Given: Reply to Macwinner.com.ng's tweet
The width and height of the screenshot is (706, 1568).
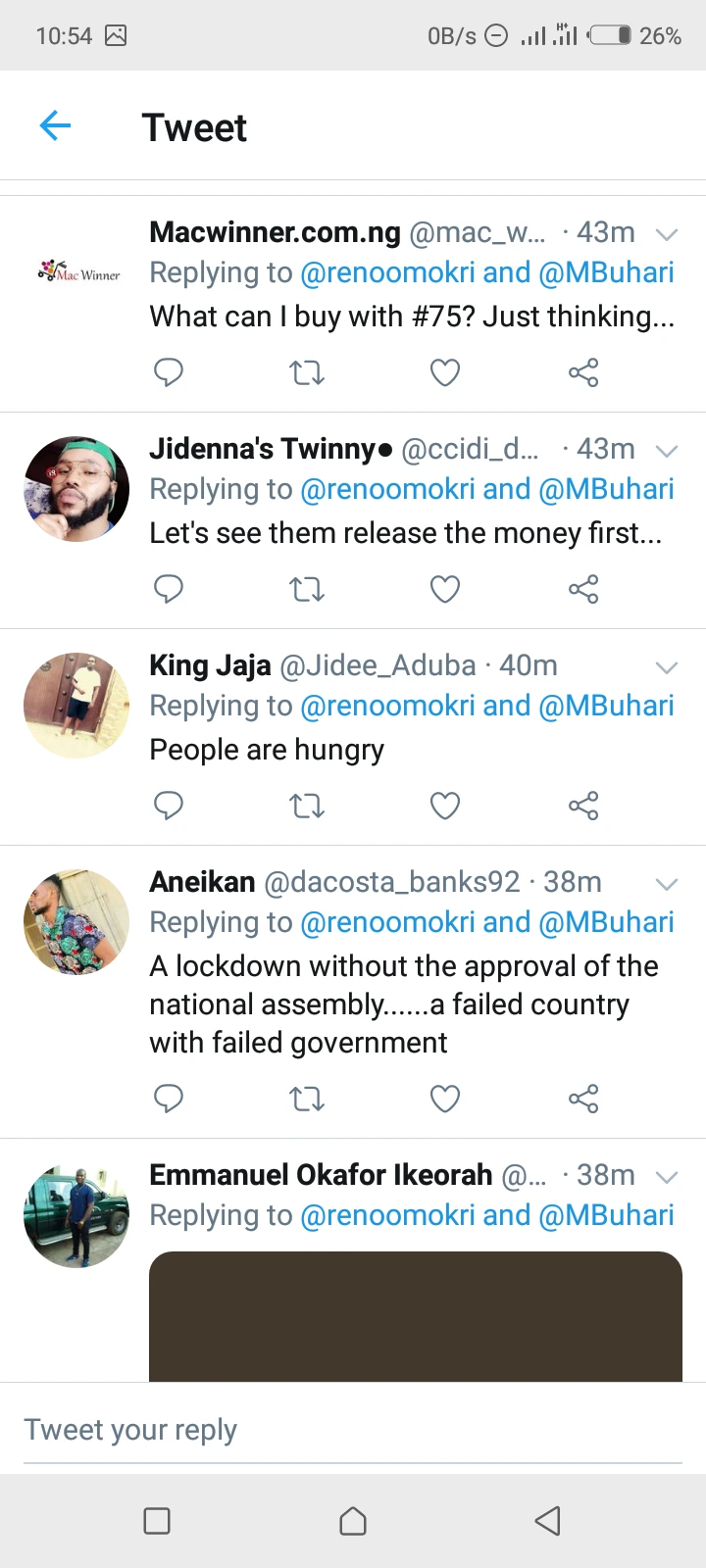Looking at the screenshot, I should [169, 372].
